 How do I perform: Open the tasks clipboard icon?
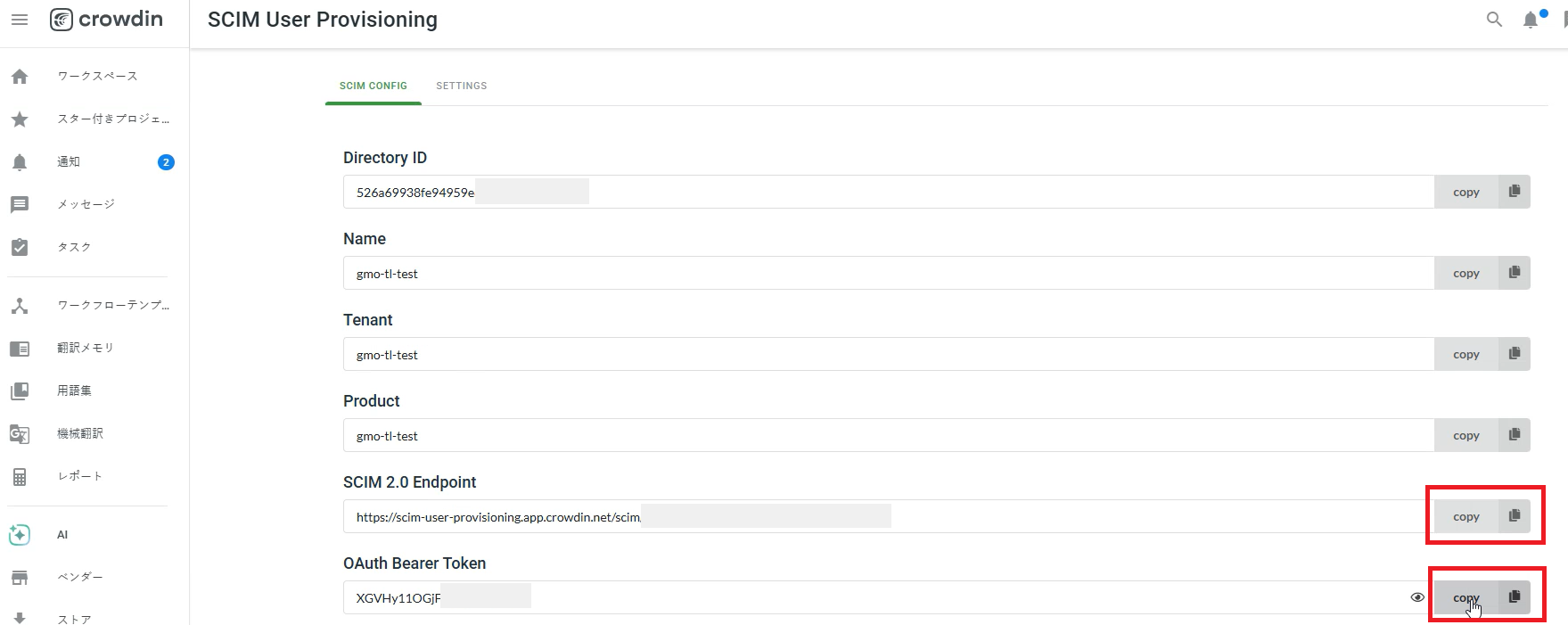click(20, 247)
